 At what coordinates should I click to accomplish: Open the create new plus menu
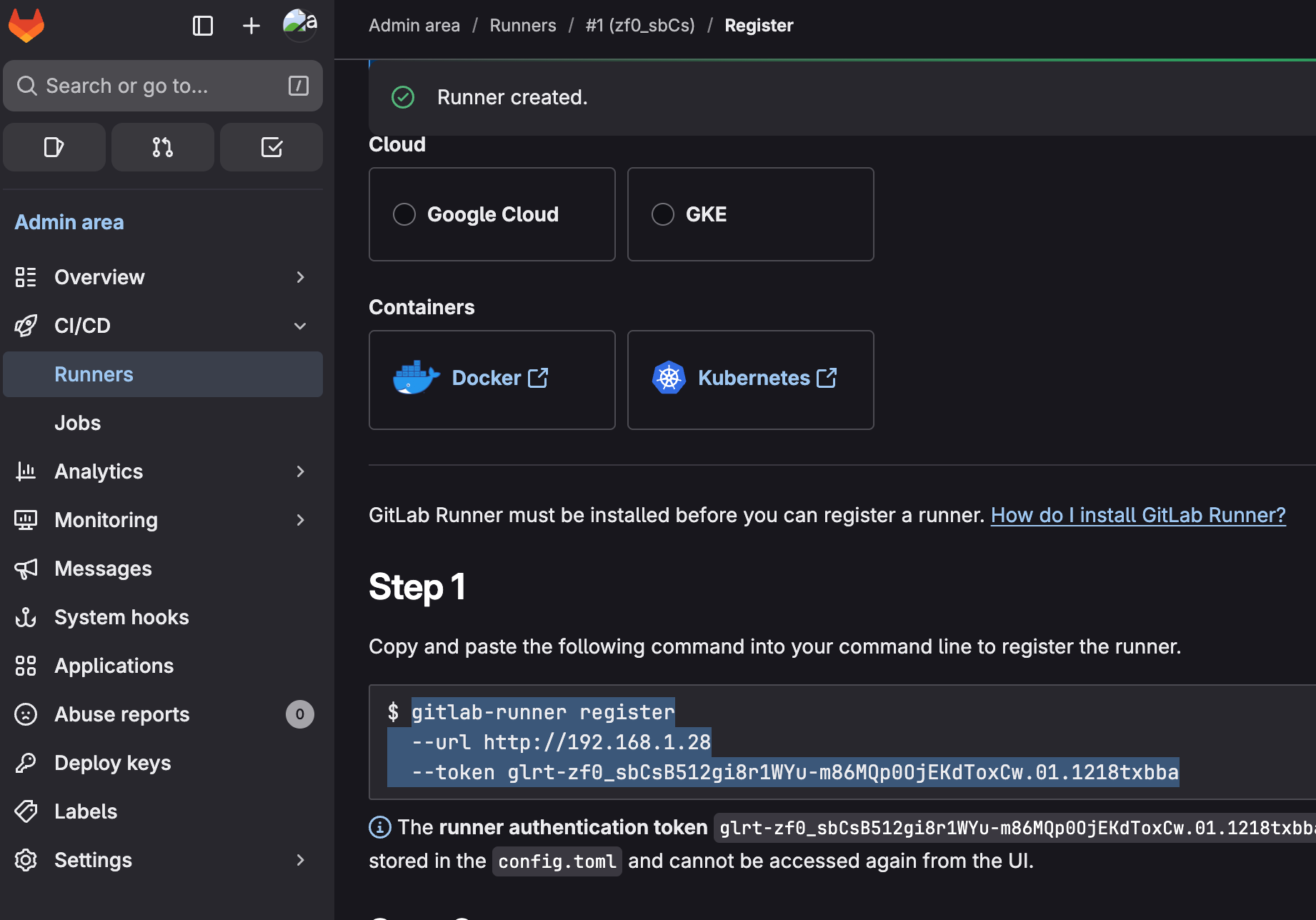pyautogui.click(x=251, y=26)
